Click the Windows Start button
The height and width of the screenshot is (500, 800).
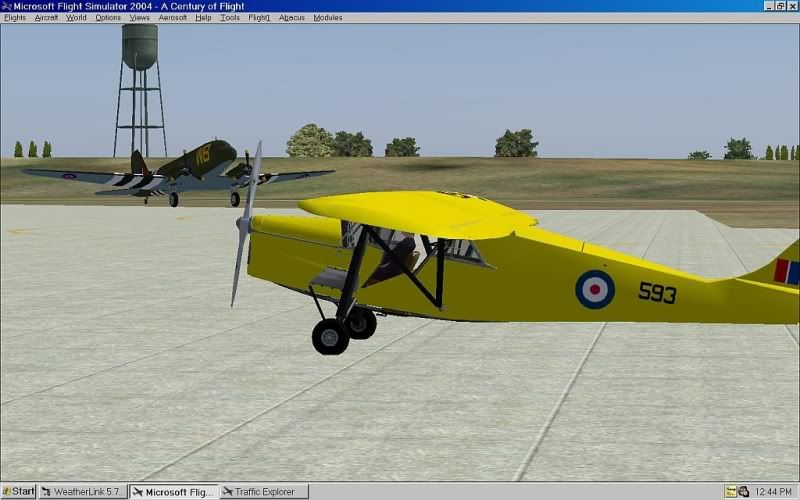click(18, 491)
